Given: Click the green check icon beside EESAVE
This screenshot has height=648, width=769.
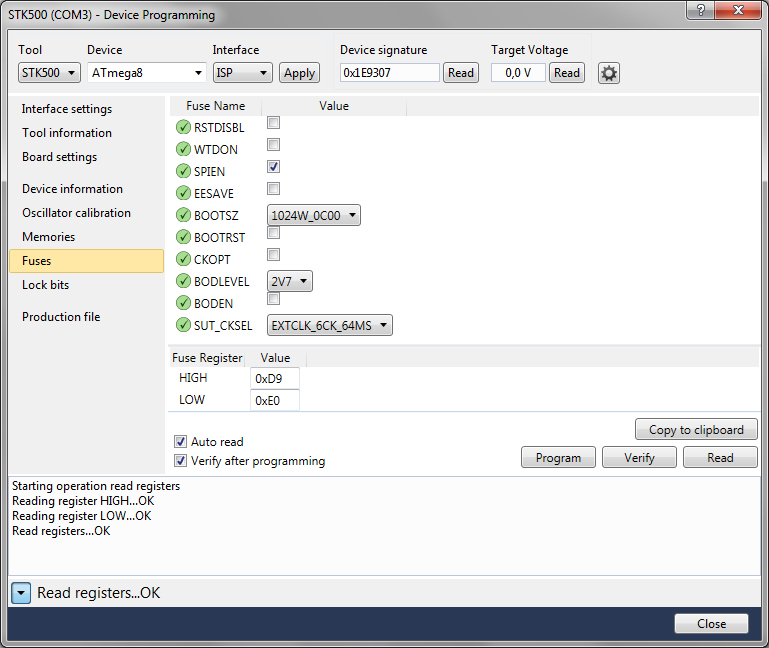Looking at the screenshot, I should 183,193.
